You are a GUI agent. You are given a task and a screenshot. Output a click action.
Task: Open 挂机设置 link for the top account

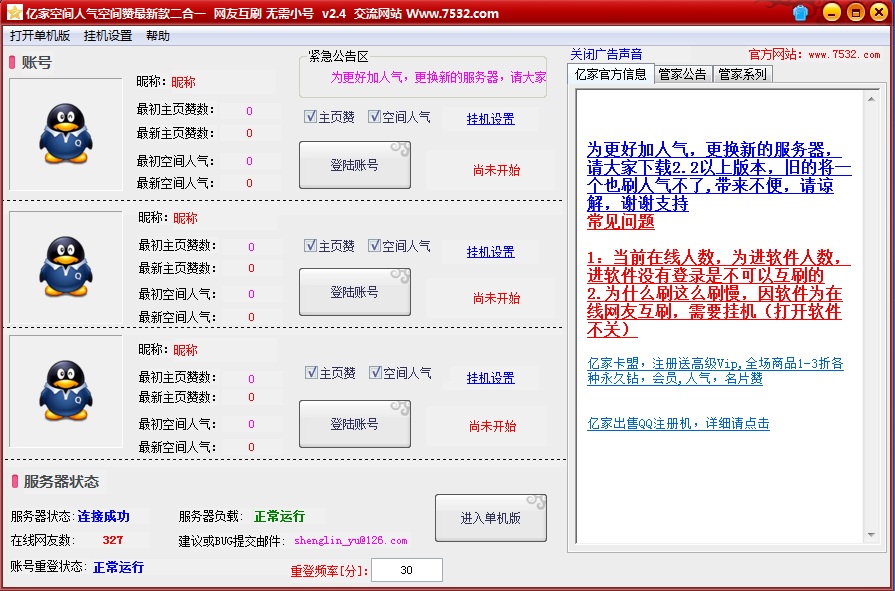(x=491, y=119)
